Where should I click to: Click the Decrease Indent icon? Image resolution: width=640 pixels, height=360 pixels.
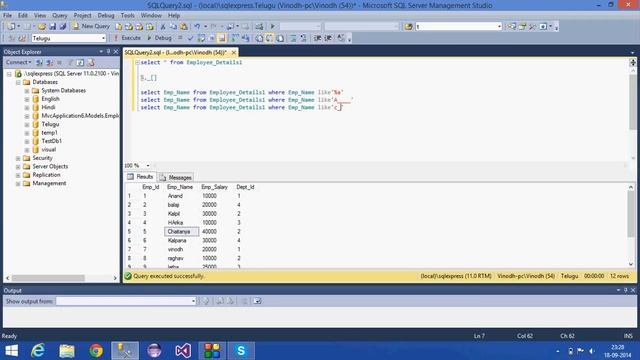point(317,38)
